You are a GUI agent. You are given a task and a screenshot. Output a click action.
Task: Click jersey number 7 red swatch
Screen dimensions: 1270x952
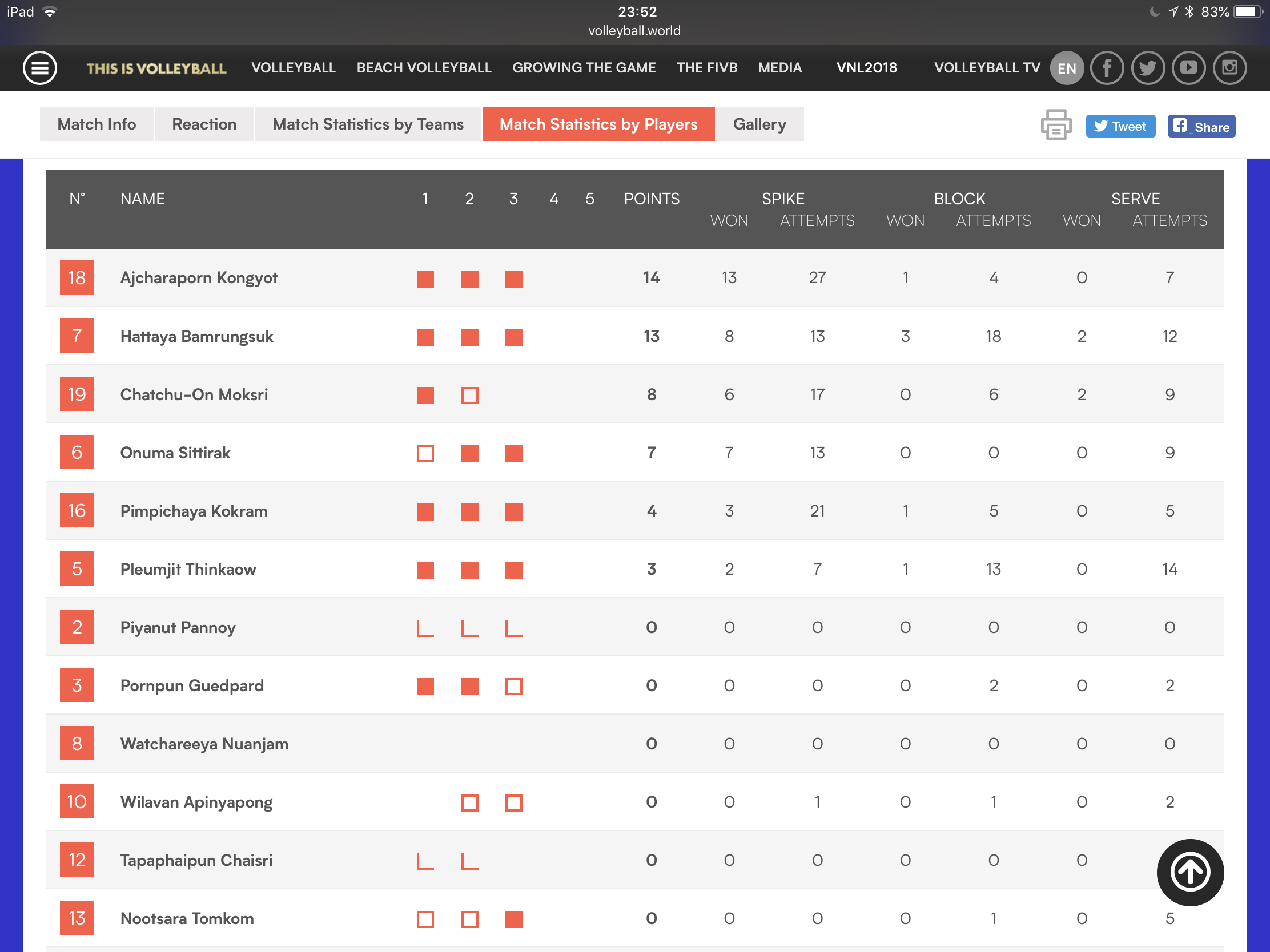point(77,336)
